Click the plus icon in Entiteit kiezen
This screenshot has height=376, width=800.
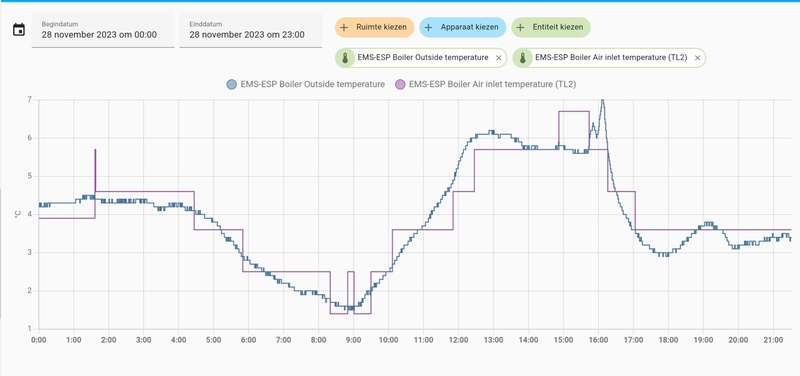521,27
